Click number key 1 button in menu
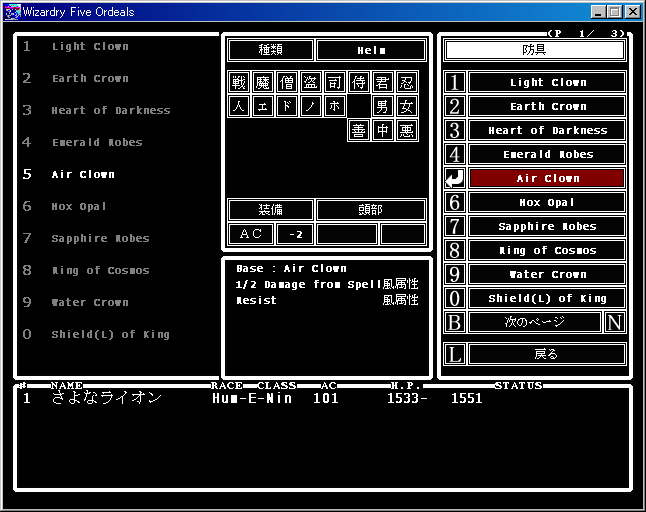This screenshot has width=646, height=512. (x=455, y=82)
